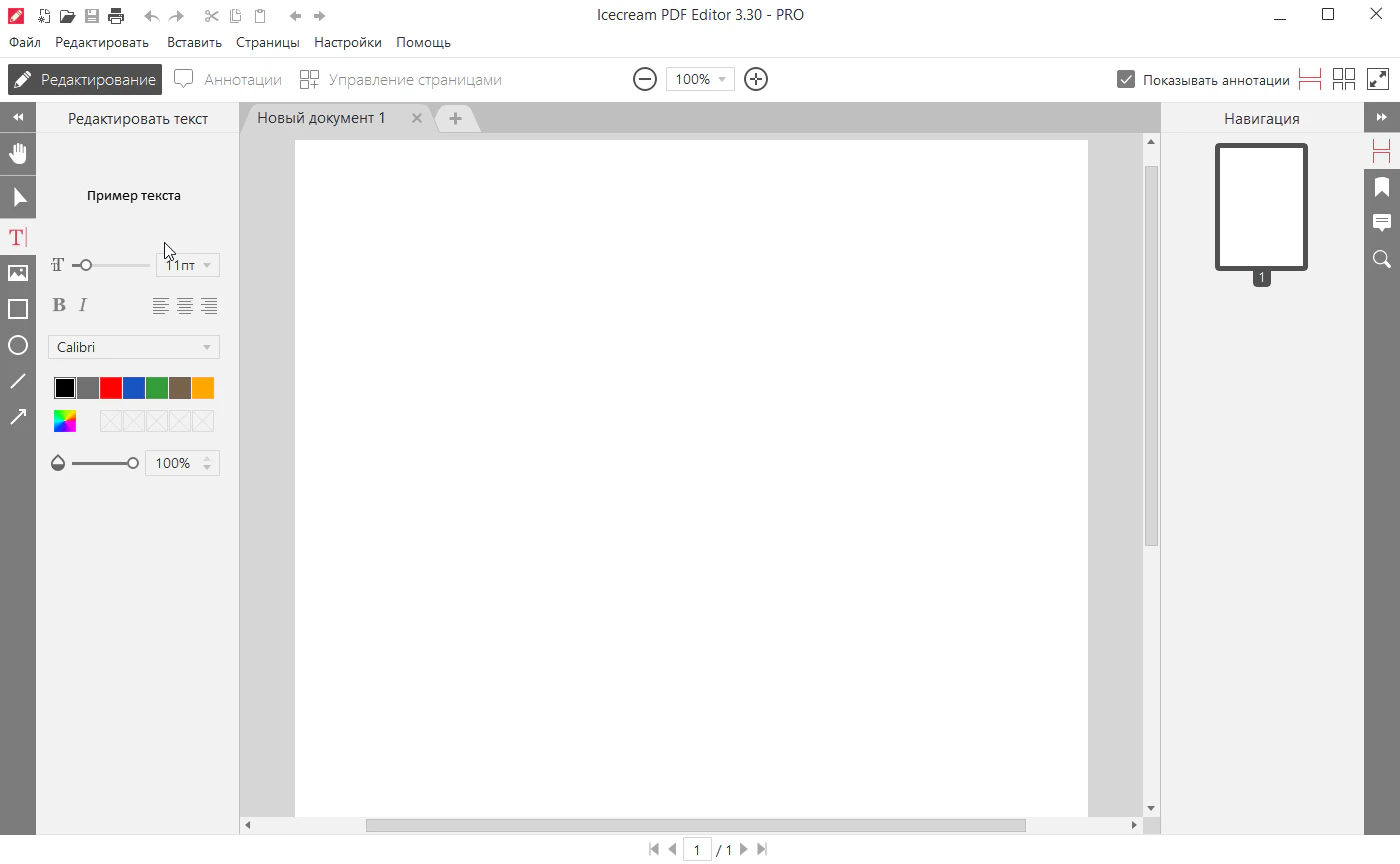Toggle Italic text formatting

click(83, 306)
